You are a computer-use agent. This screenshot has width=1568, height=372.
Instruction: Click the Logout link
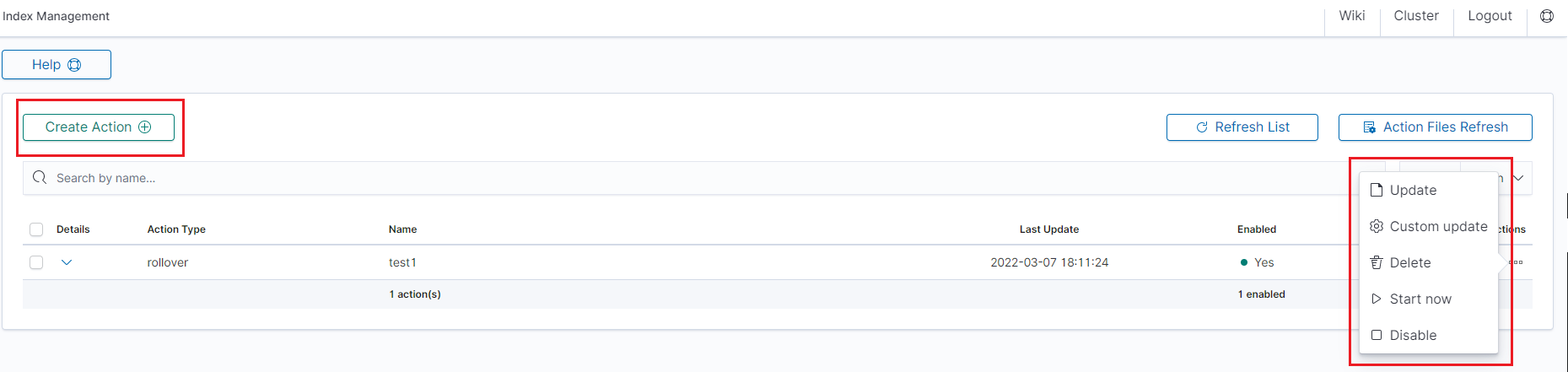click(1490, 16)
